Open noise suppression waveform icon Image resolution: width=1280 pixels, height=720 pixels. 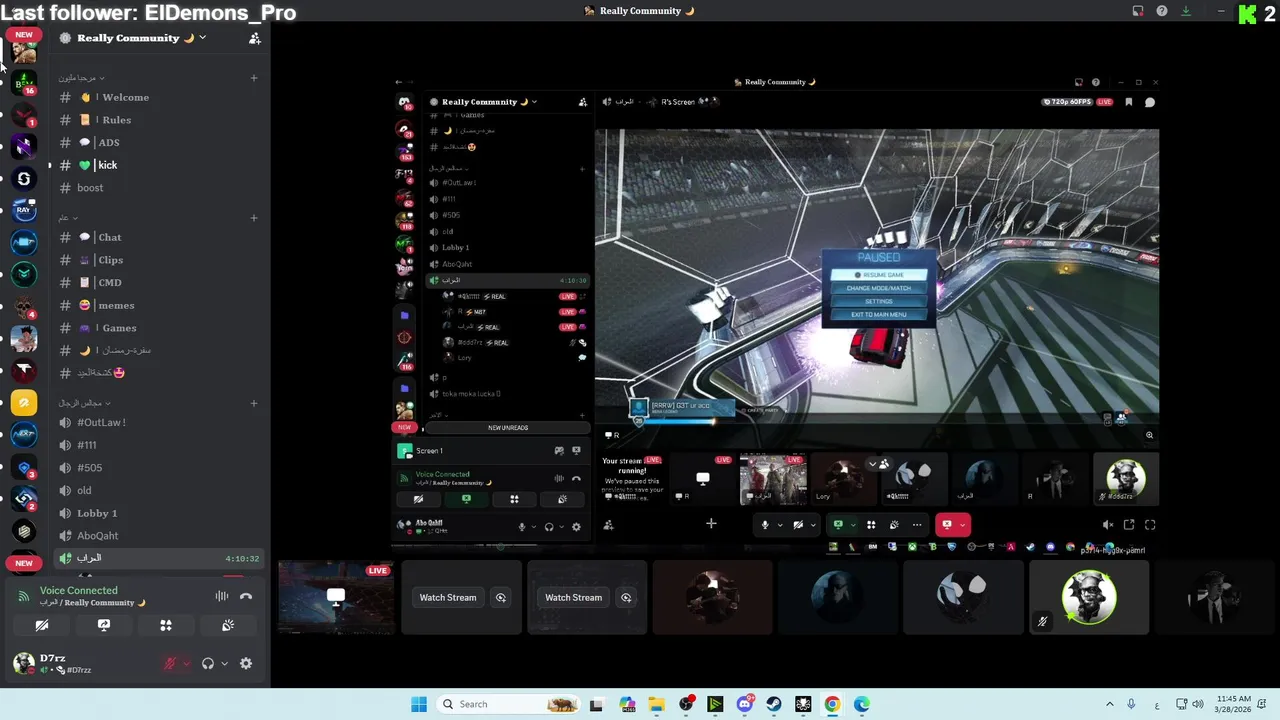(222, 596)
